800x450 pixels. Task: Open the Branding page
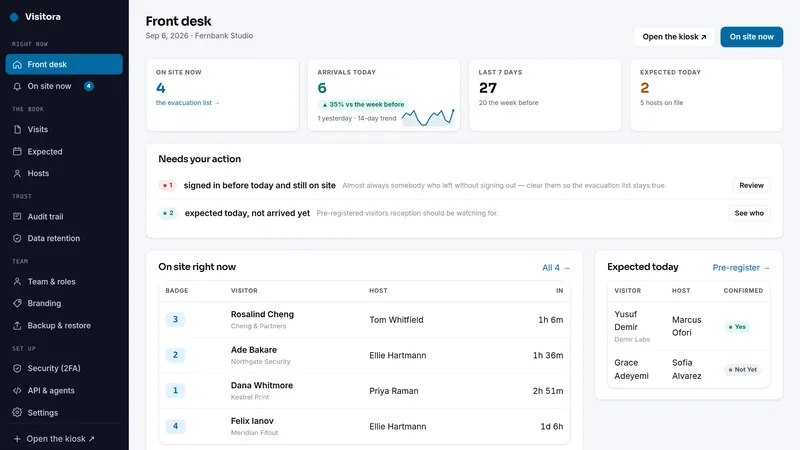[64, 303]
